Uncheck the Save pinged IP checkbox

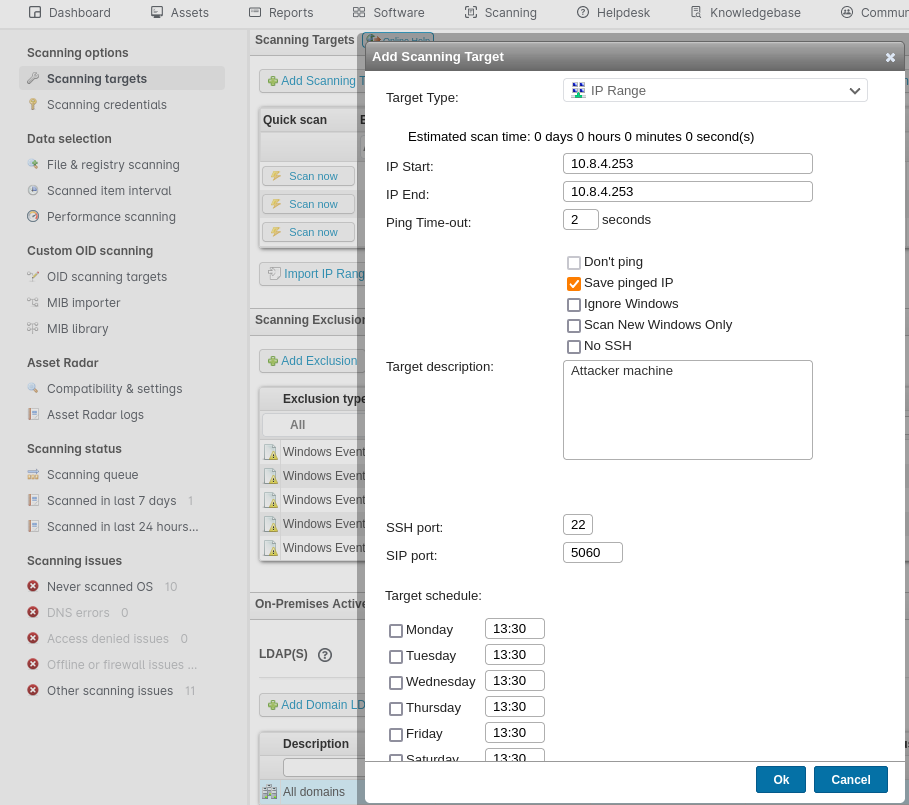(573, 283)
